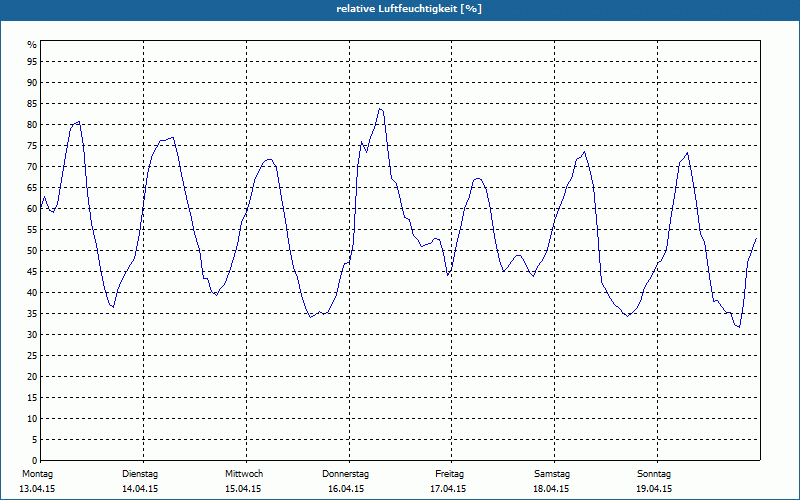Viewport: 800px width, 500px height.
Task: Click the date 19.04.15
Action: point(654,489)
